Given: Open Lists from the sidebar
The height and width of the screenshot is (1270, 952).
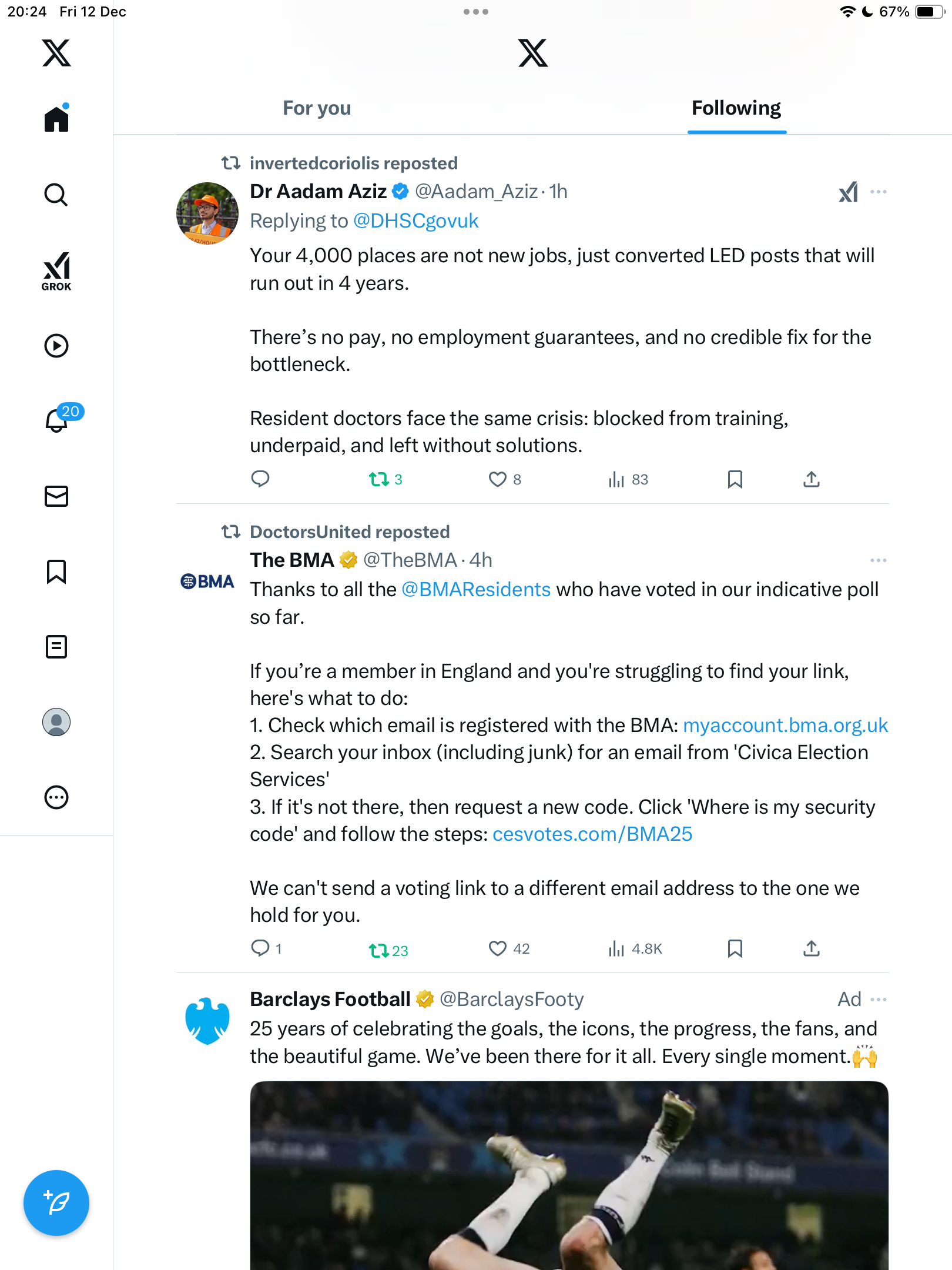Looking at the screenshot, I should [x=56, y=647].
